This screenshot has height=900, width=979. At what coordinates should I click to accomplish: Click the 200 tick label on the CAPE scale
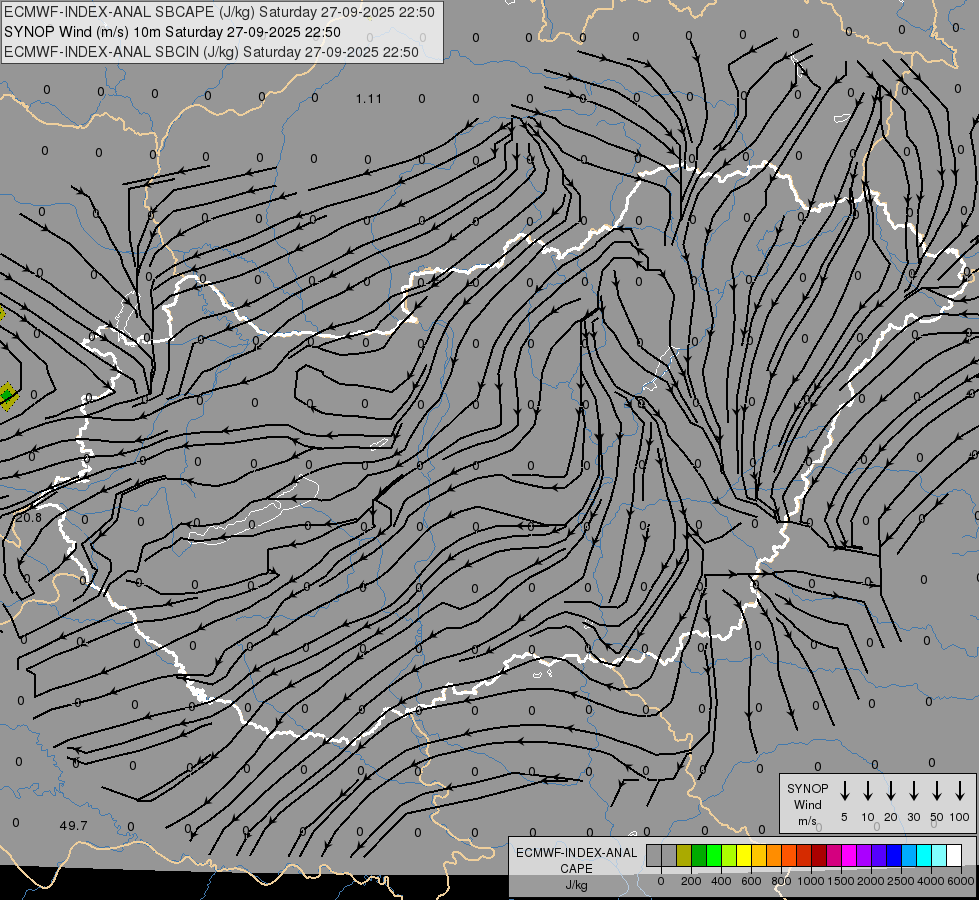click(x=691, y=881)
